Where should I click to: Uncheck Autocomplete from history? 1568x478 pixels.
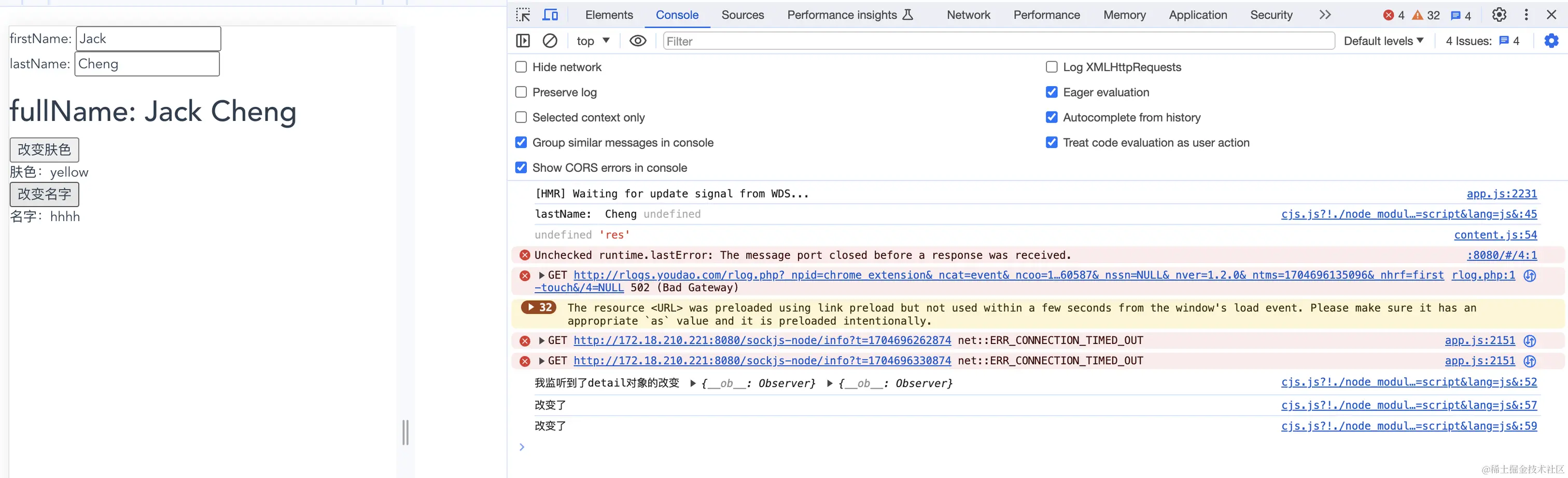[x=1052, y=117]
